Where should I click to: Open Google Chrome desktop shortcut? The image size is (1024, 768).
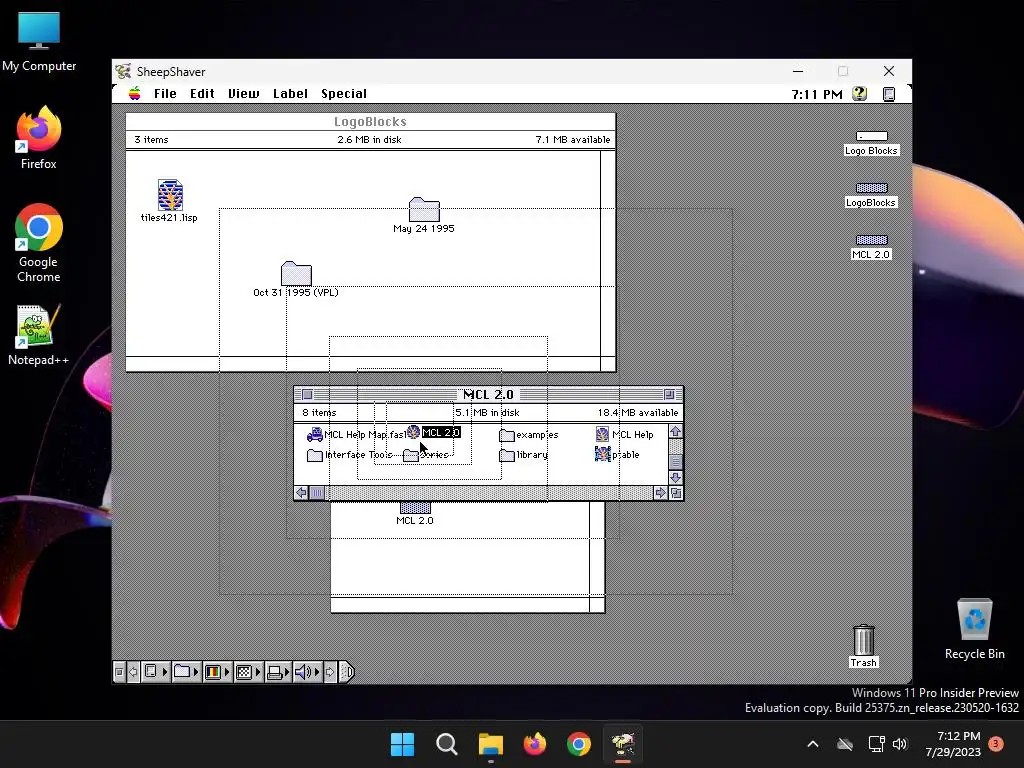(39, 243)
